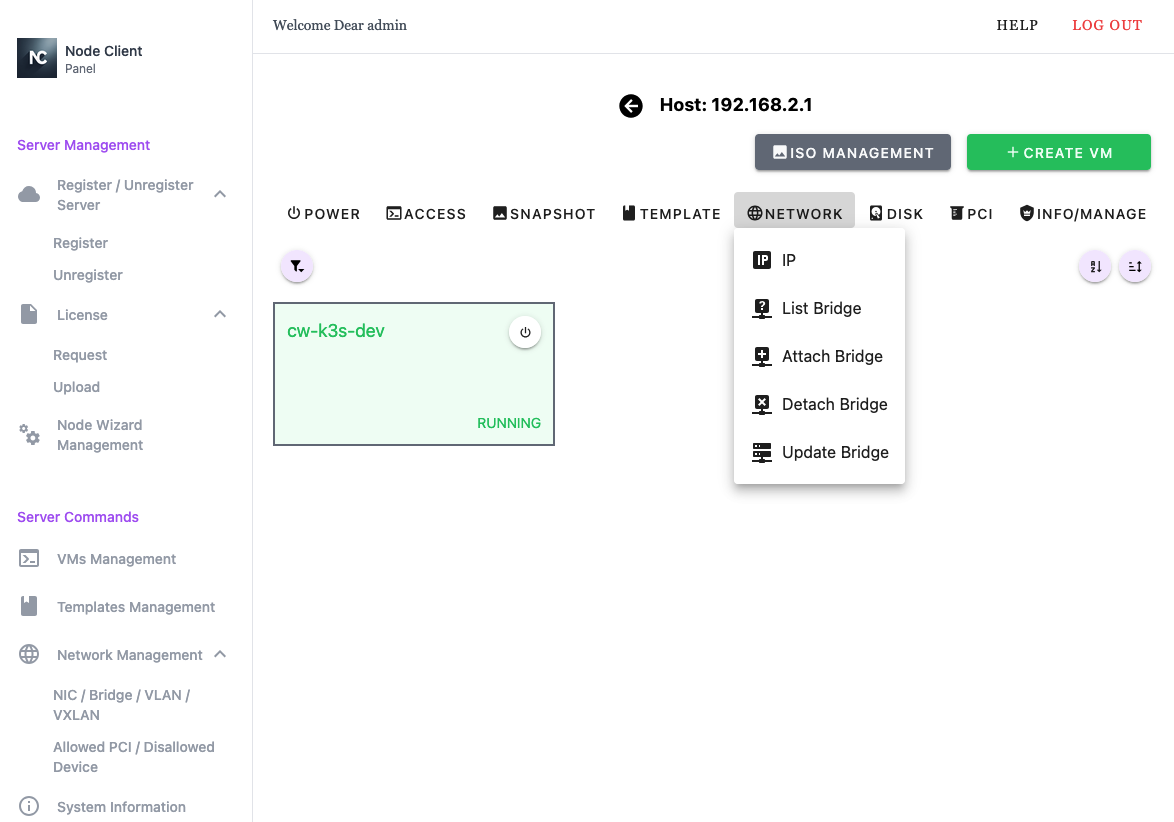Open NIC / Bridge / VLAN / VXLAN page
Image resolution: width=1174 pixels, height=822 pixels.
point(121,705)
